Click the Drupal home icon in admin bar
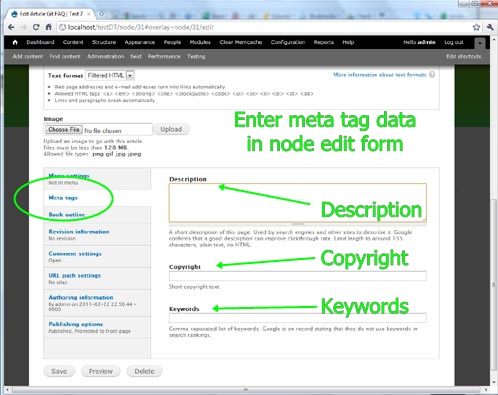The height and width of the screenshot is (395, 498). (x=15, y=42)
